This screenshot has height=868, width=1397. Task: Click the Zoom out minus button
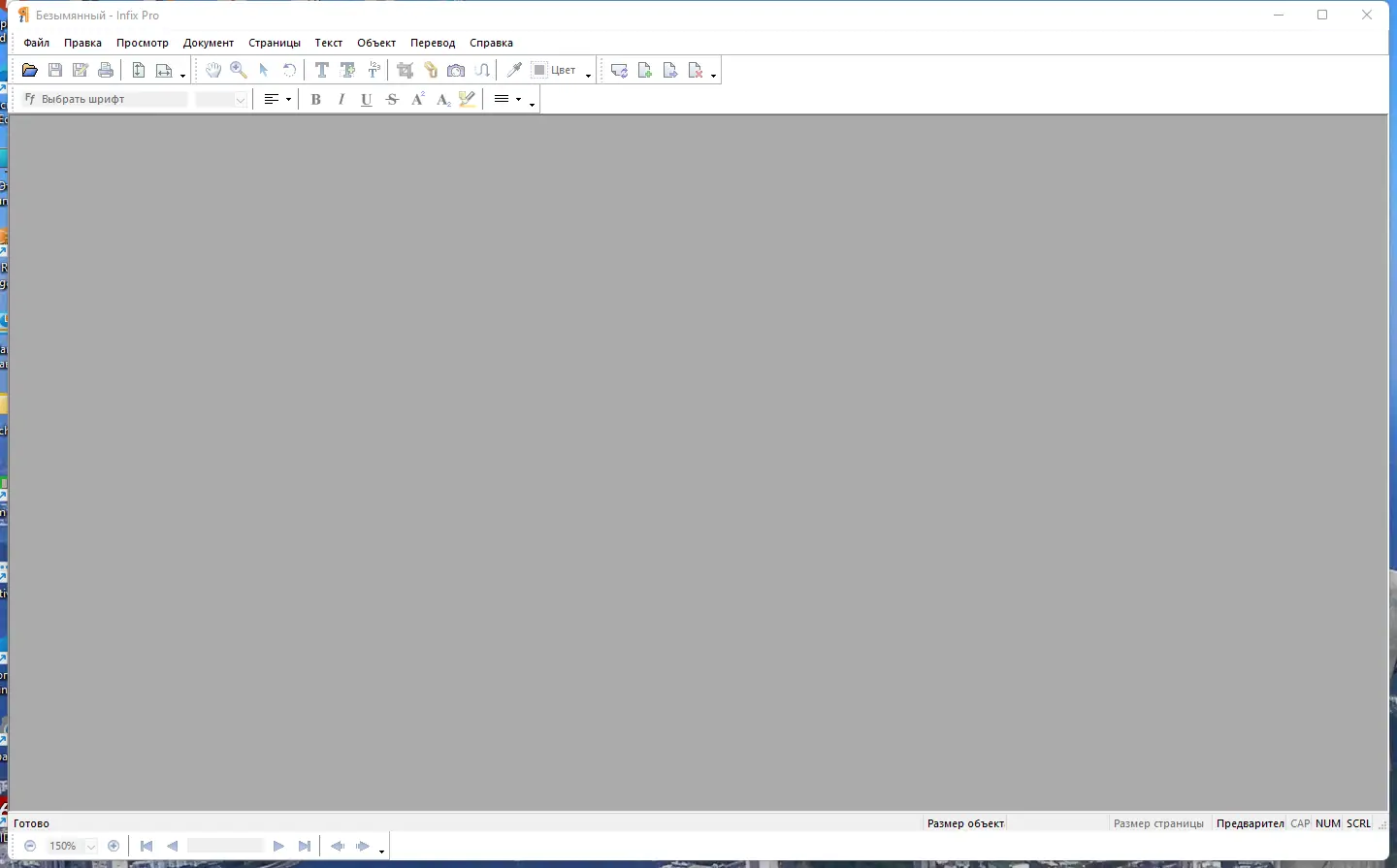[30, 847]
